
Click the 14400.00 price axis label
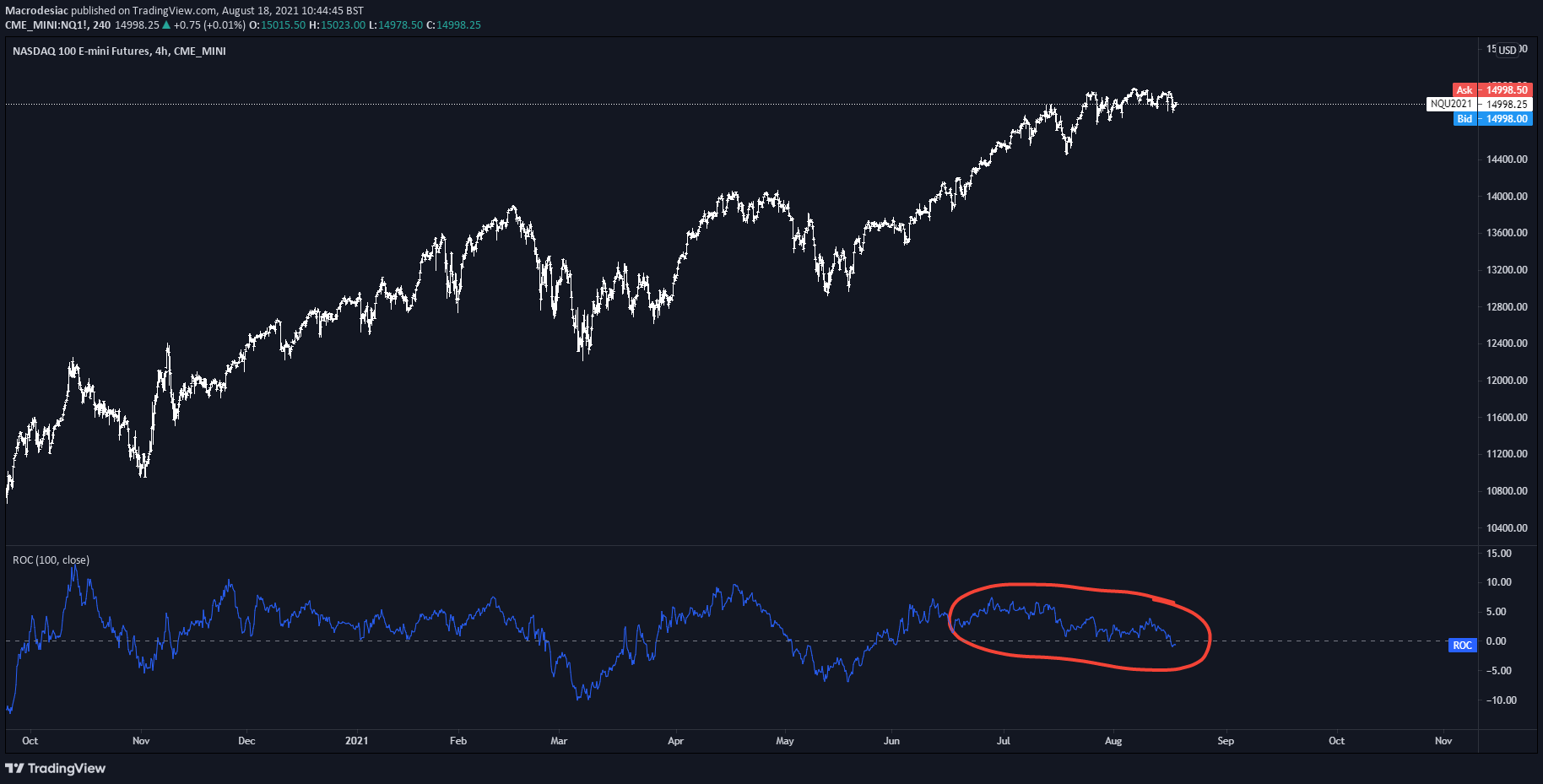pos(1507,159)
